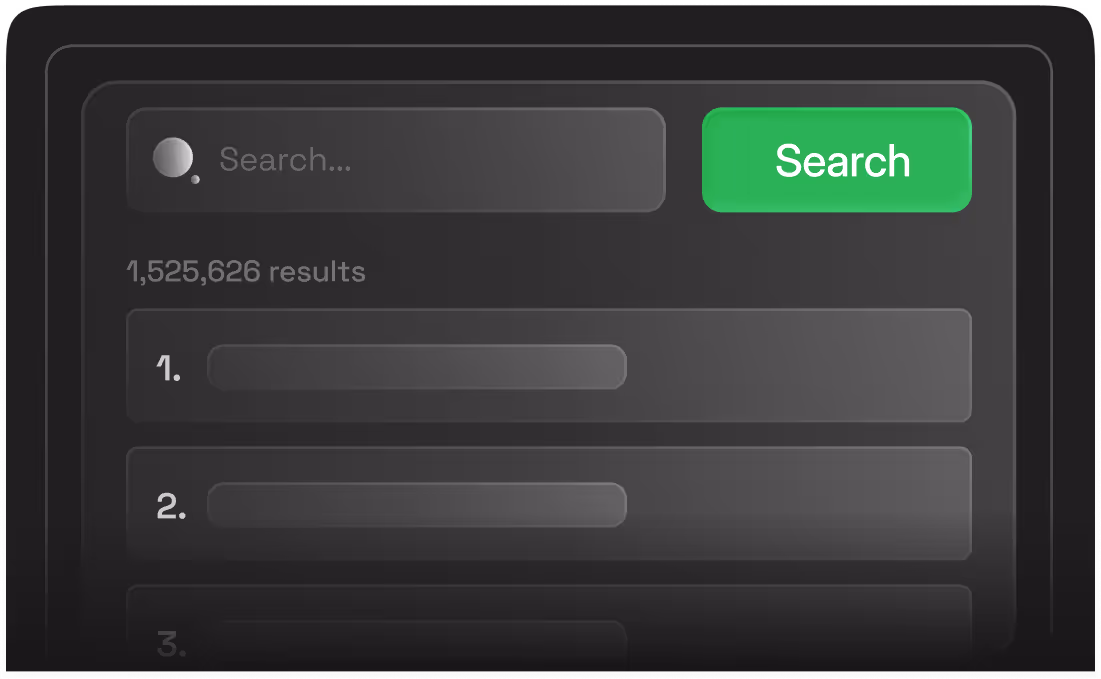Click the round magnifier icon in search field

pos(173,158)
